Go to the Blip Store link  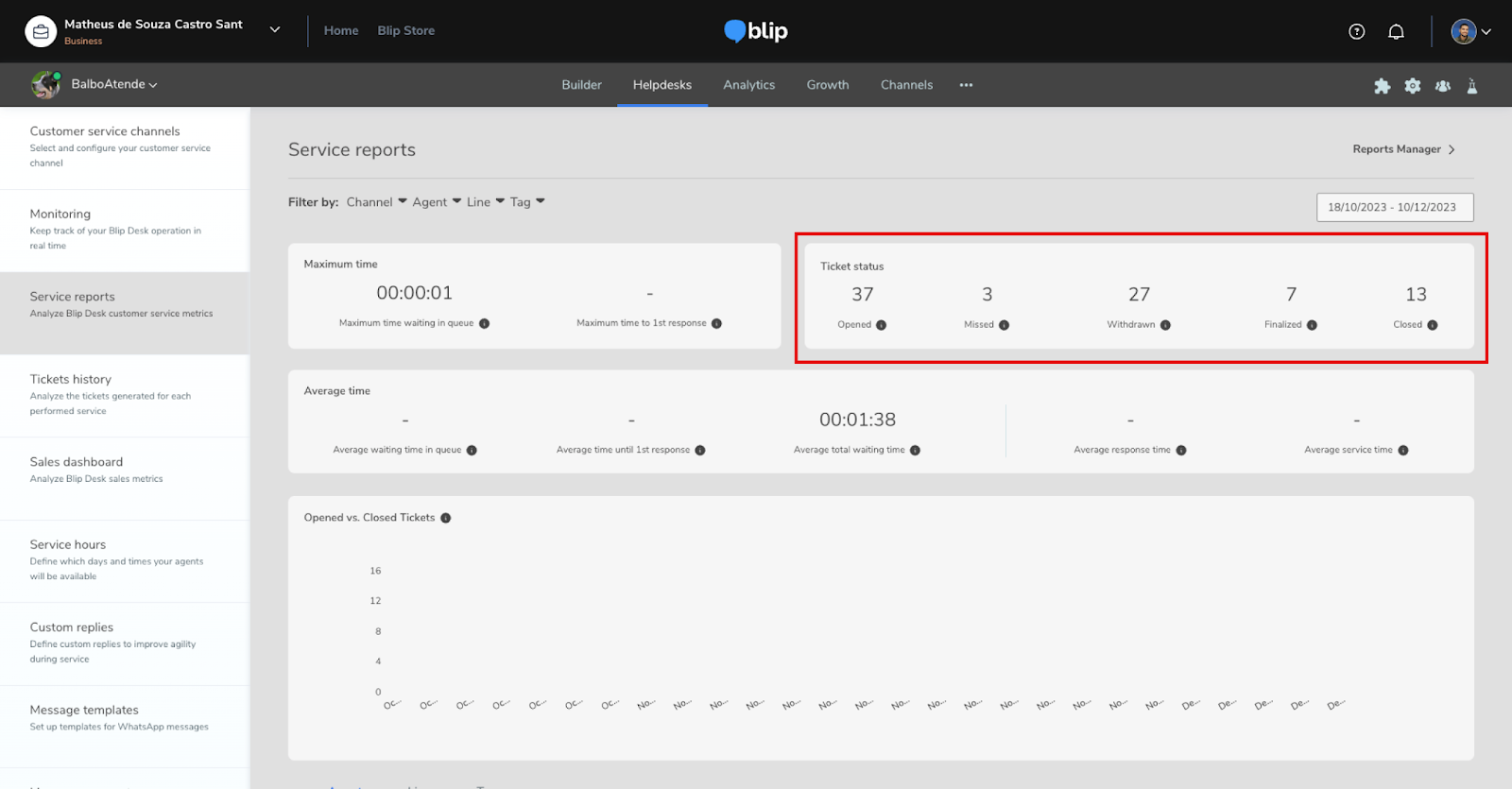click(405, 30)
